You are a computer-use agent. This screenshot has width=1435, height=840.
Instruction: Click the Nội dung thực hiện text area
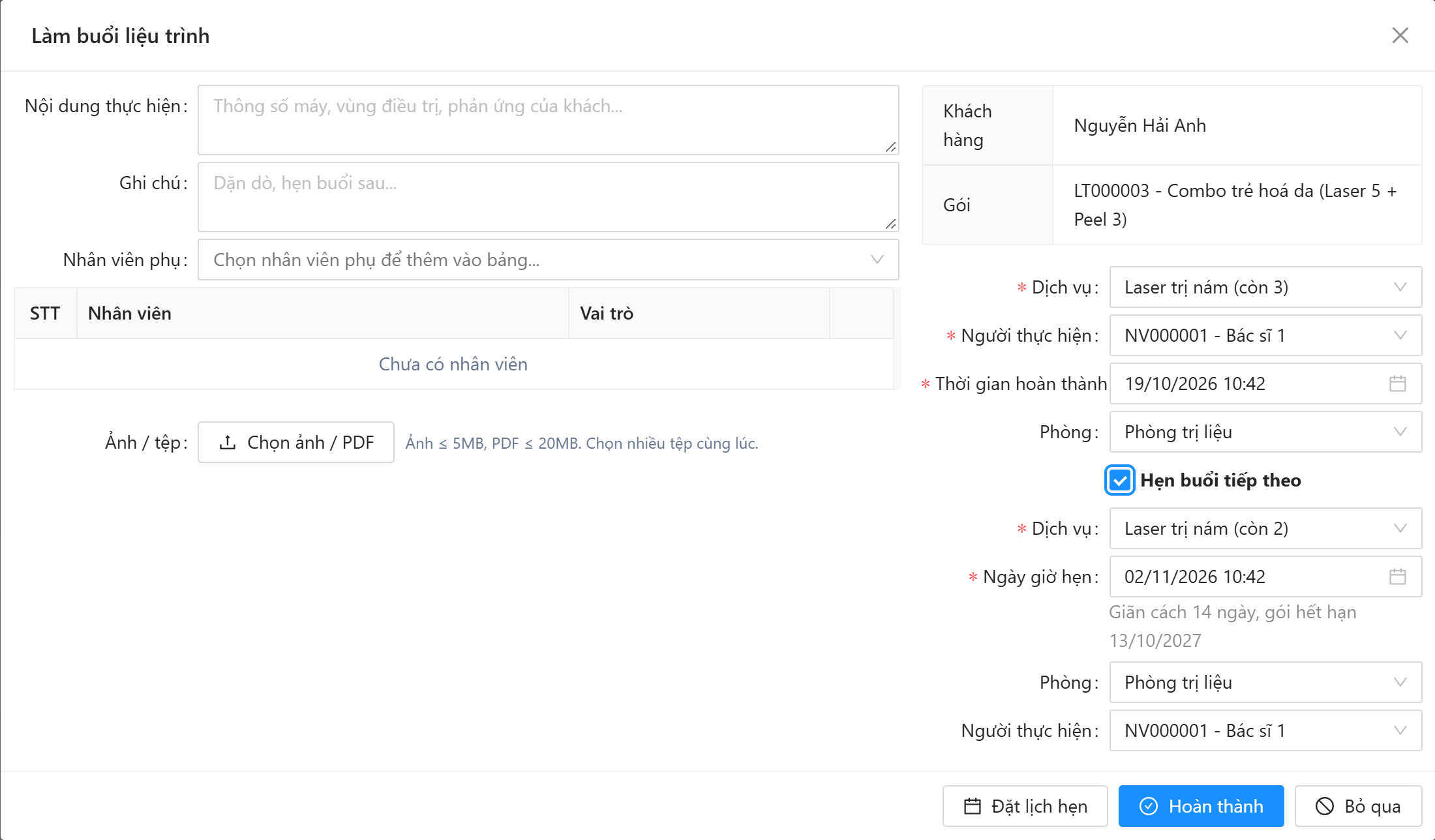[548, 120]
